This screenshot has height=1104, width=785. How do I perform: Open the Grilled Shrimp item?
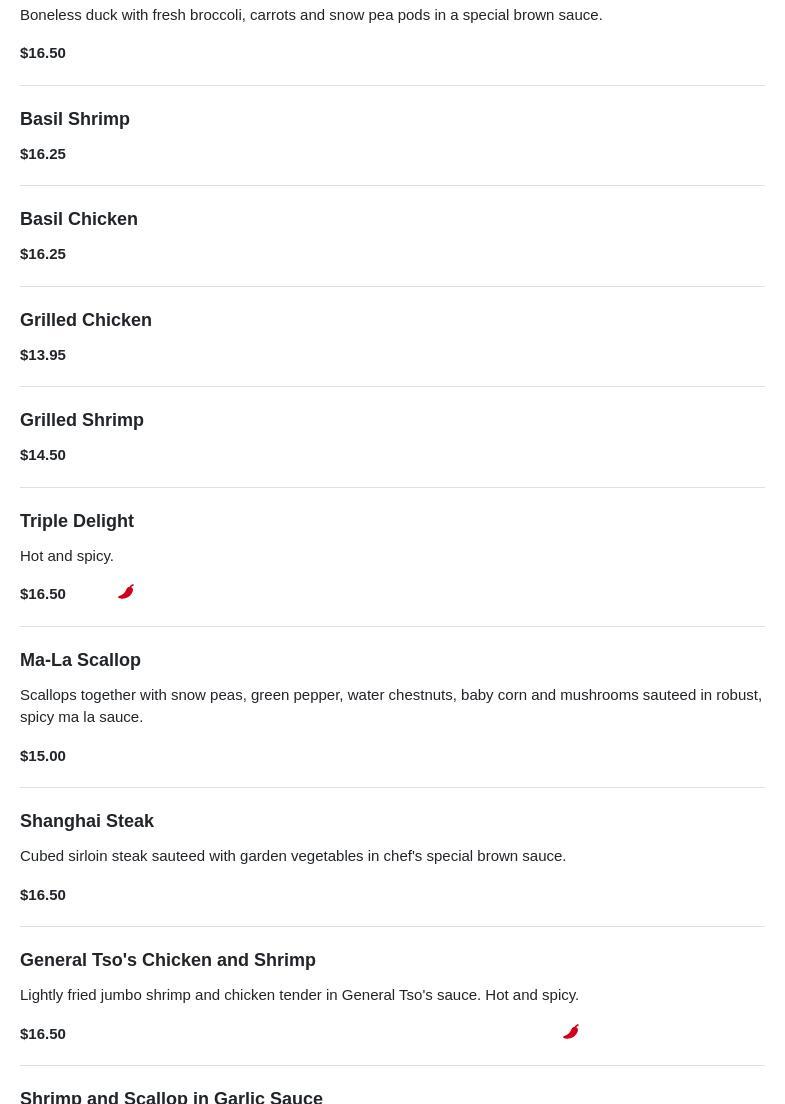pos(82,420)
